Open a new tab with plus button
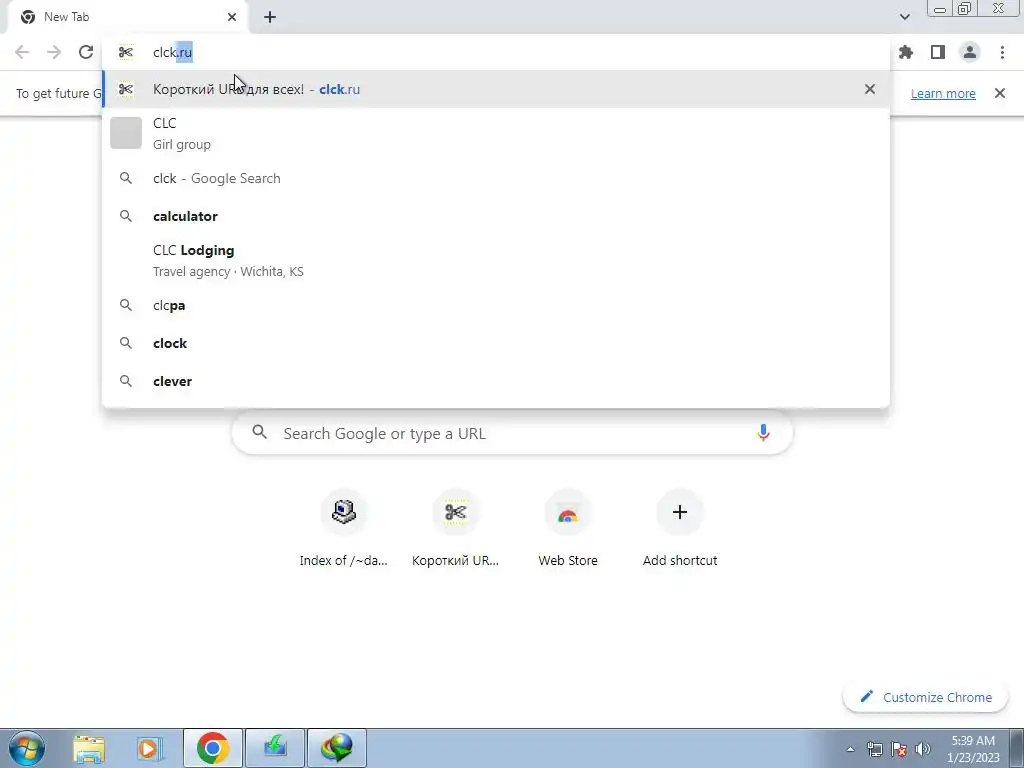This screenshot has width=1024, height=768. (x=270, y=17)
